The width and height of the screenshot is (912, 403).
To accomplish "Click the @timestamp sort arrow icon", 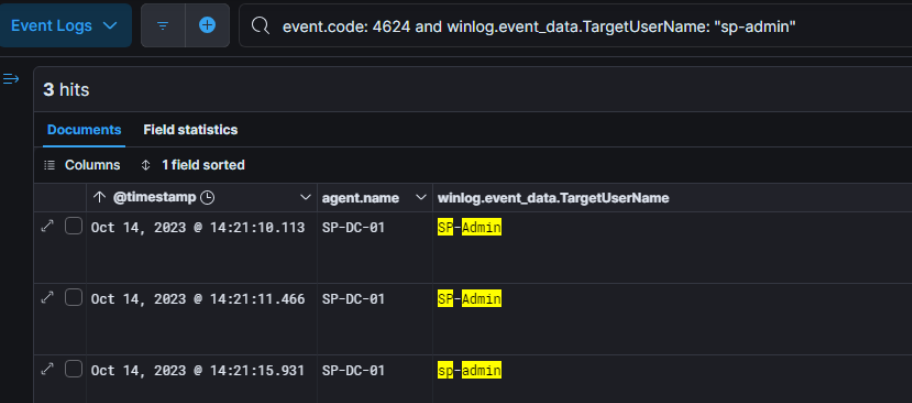I will click(x=99, y=198).
